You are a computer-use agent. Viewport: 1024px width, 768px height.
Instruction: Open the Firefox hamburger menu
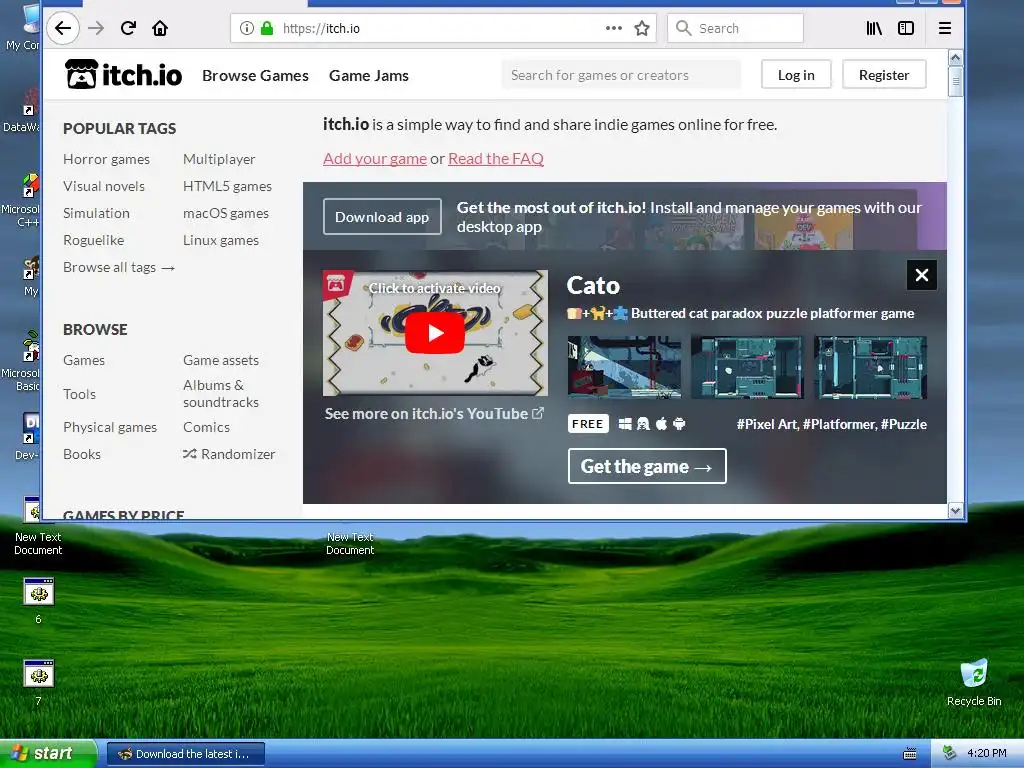click(944, 28)
